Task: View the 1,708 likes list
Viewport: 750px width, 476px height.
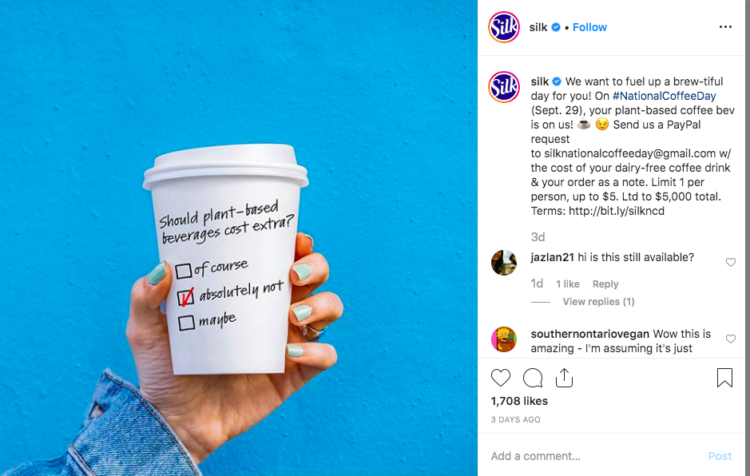Action: (519, 401)
